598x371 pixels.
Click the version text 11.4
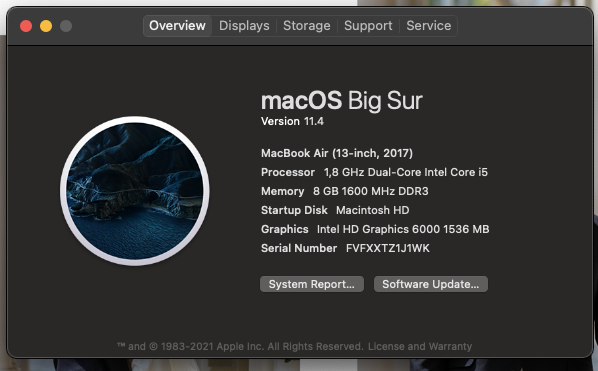(x=313, y=121)
